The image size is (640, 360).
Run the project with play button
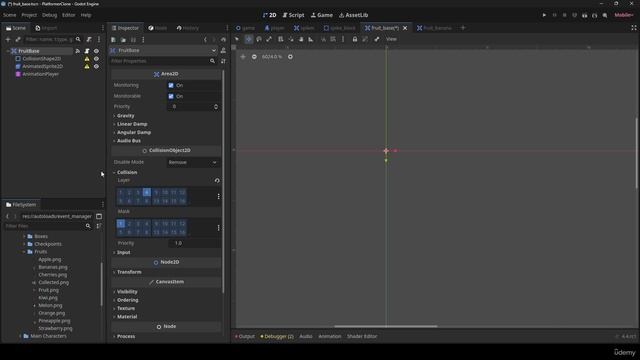point(544,15)
